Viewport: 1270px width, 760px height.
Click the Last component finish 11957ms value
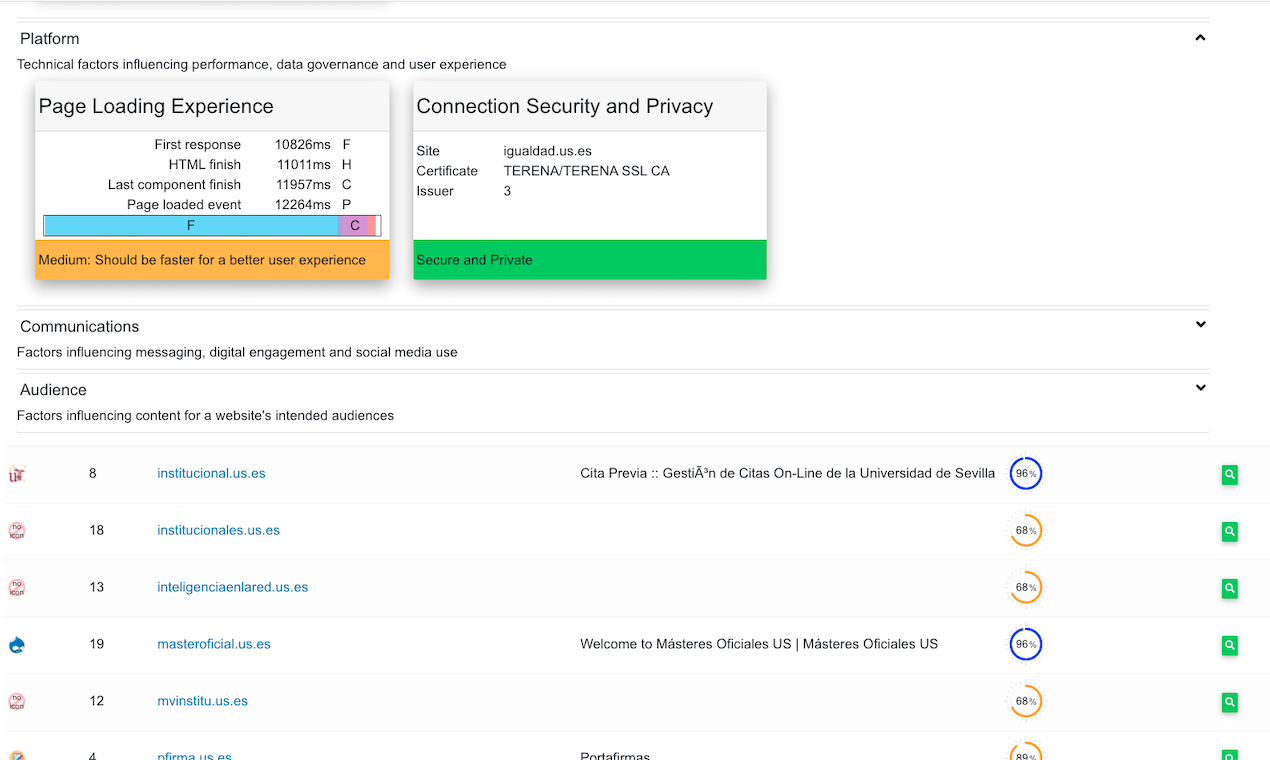pyautogui.click(x=303, y=185)
